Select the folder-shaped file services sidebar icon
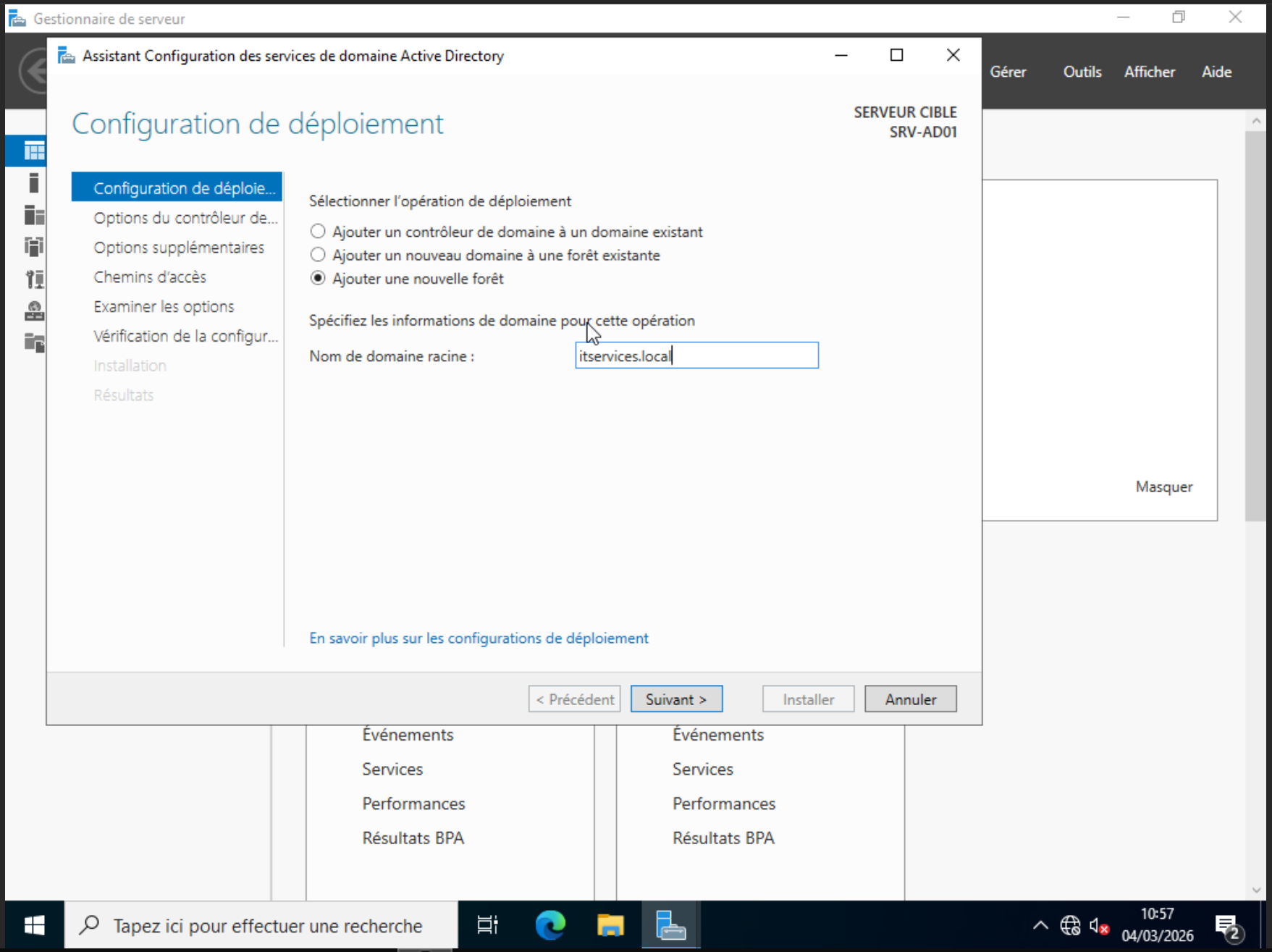This screenshot has height=952, width=1272. (33, 342)
